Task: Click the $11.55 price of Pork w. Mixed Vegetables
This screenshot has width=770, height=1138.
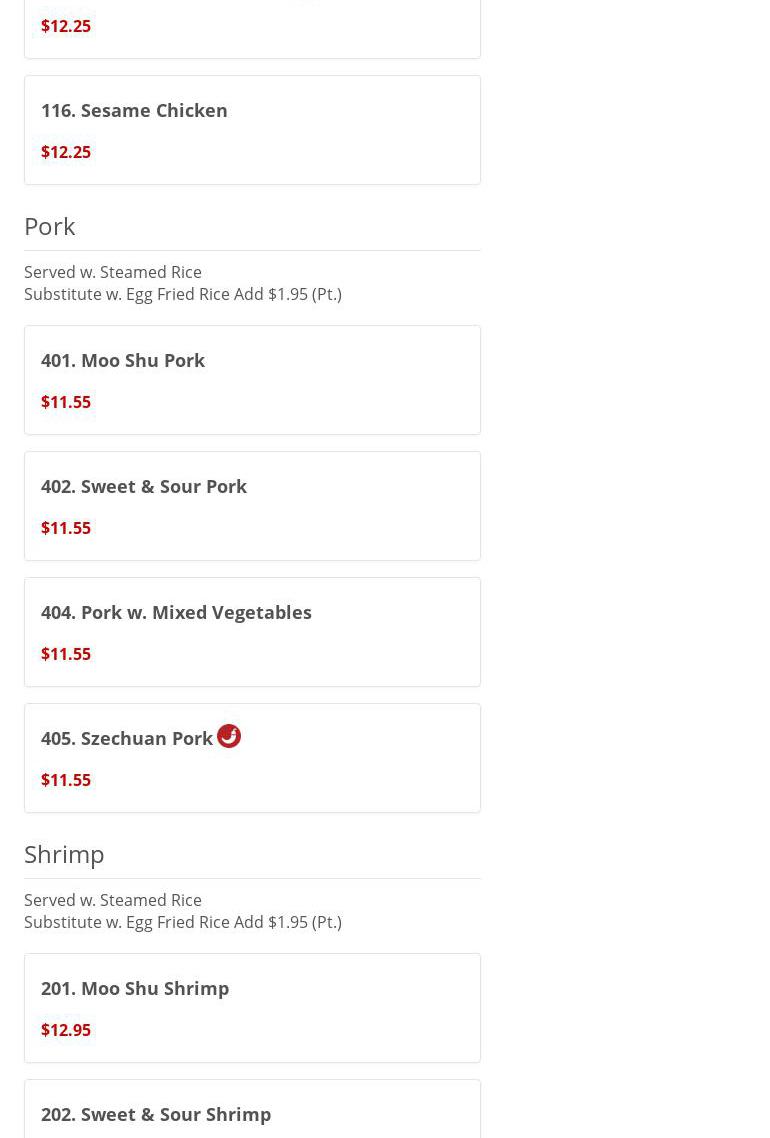Action: pos(66,654)
